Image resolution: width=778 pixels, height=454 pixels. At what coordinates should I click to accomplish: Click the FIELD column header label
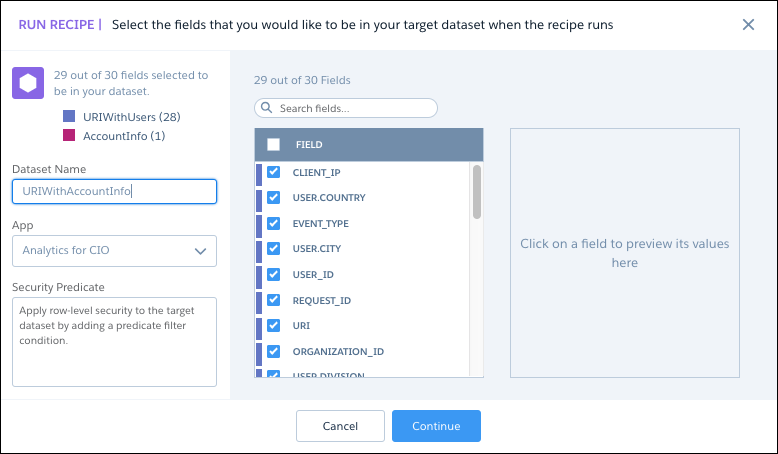coord(309,144)
